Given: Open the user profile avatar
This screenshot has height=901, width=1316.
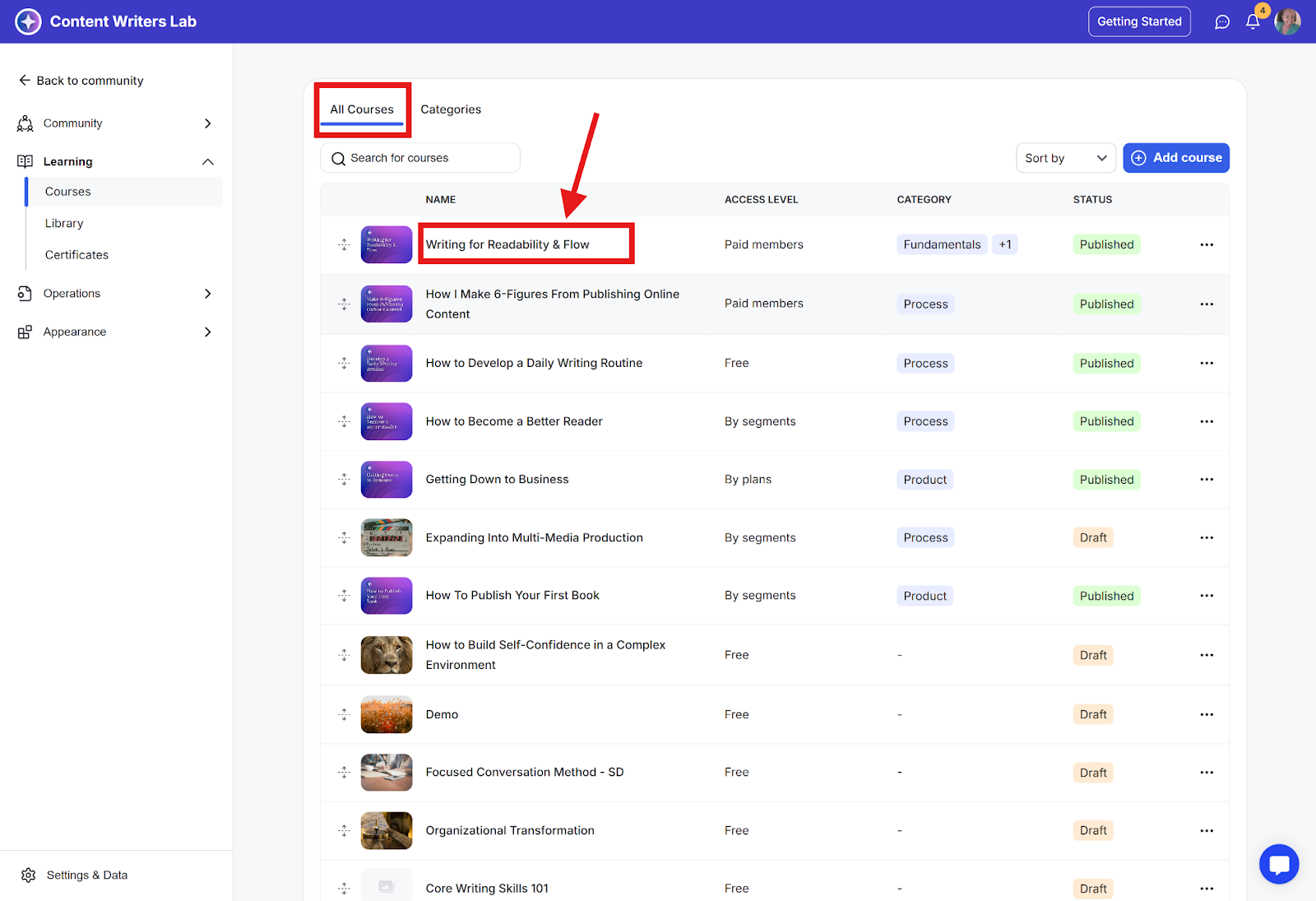Looking at the screenshot, I should pos(1287,22).
